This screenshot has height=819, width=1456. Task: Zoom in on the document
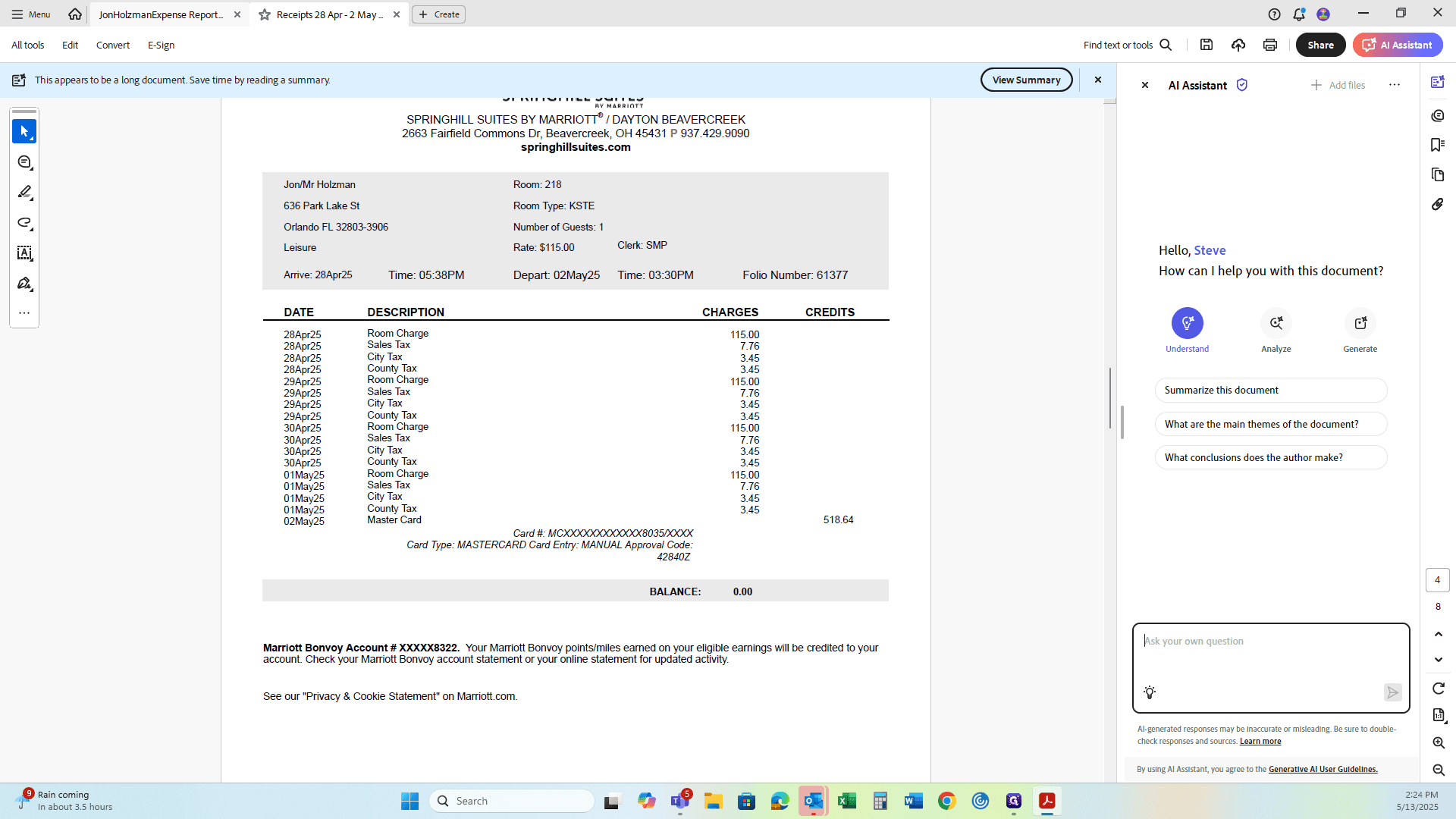click(x=1439, y=743)
